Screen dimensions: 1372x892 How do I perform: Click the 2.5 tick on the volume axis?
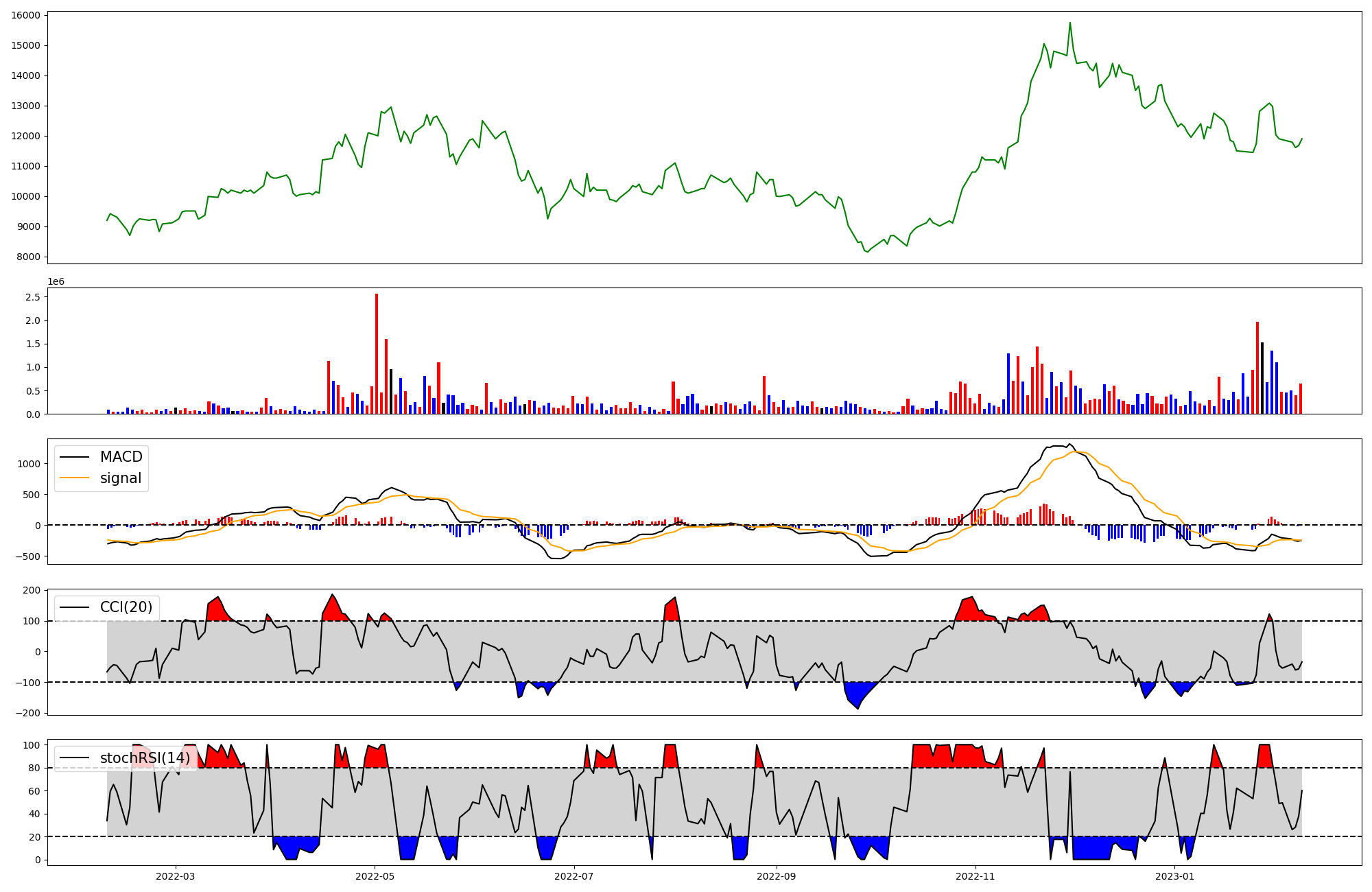point(32,297)
